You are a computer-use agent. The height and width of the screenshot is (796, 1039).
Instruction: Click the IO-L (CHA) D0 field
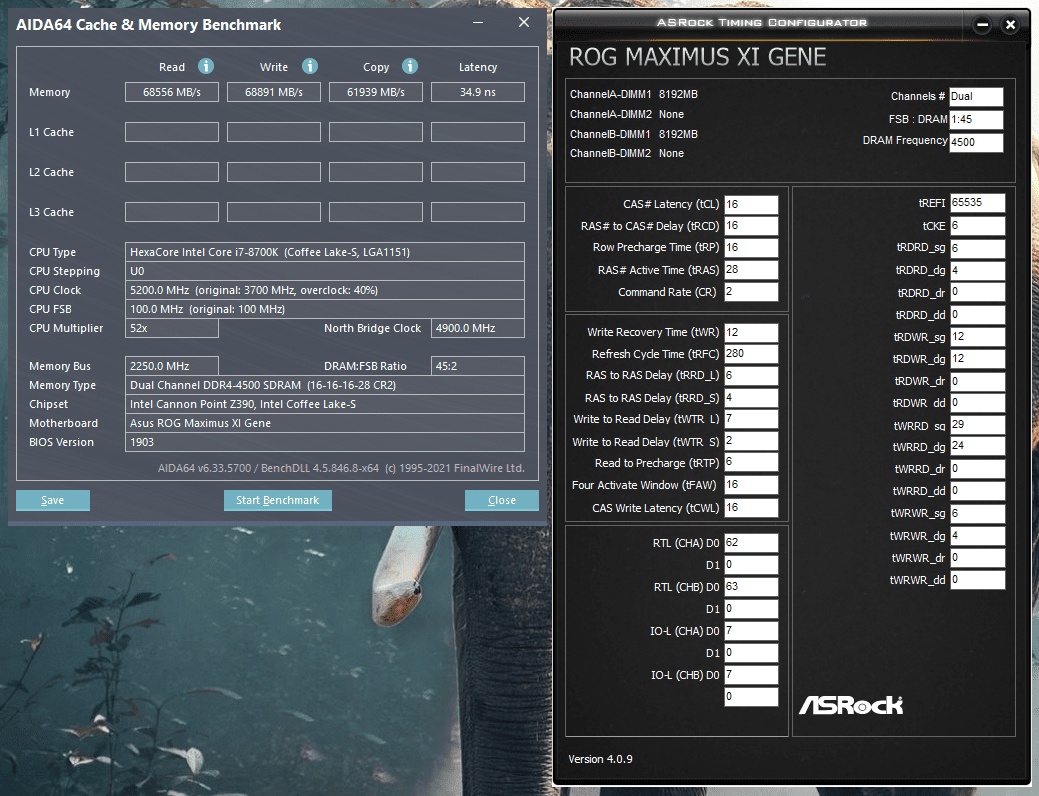[x=751, y=631]
